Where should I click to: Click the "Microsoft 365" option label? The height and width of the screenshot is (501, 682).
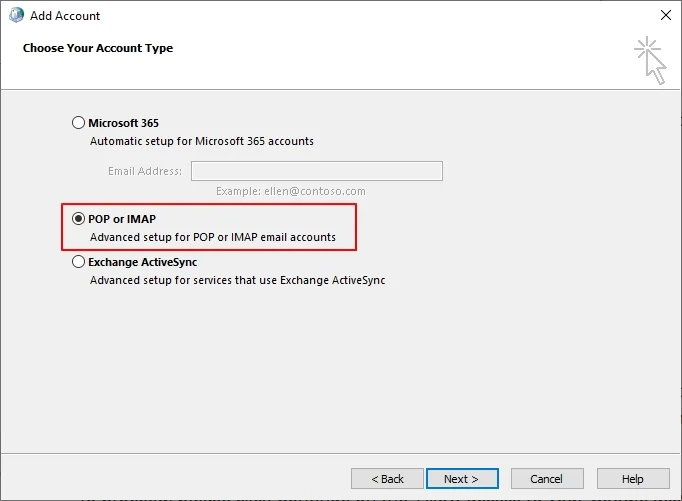(123, 123)
